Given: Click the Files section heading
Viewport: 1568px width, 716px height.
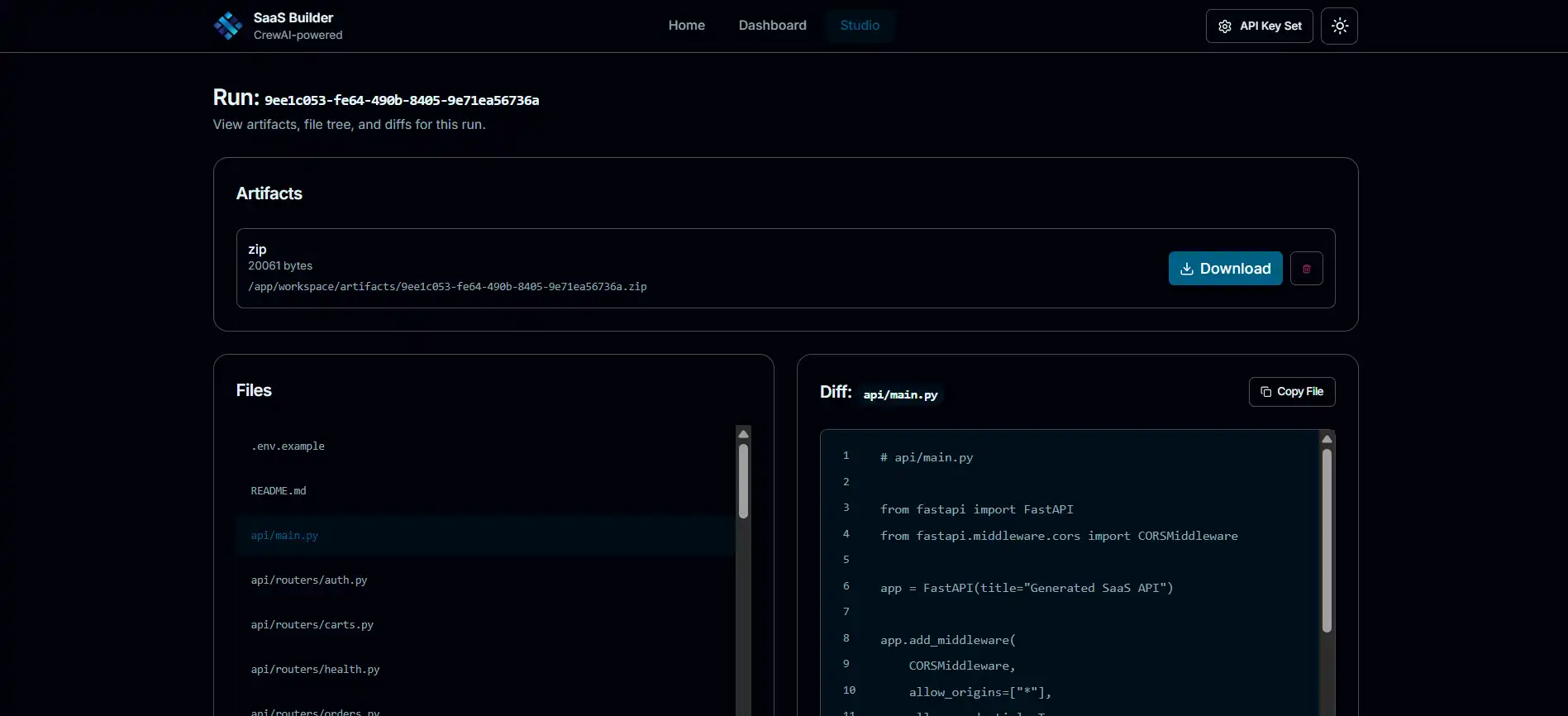Looking at the screenshot, I should click(x=254, y=390).
